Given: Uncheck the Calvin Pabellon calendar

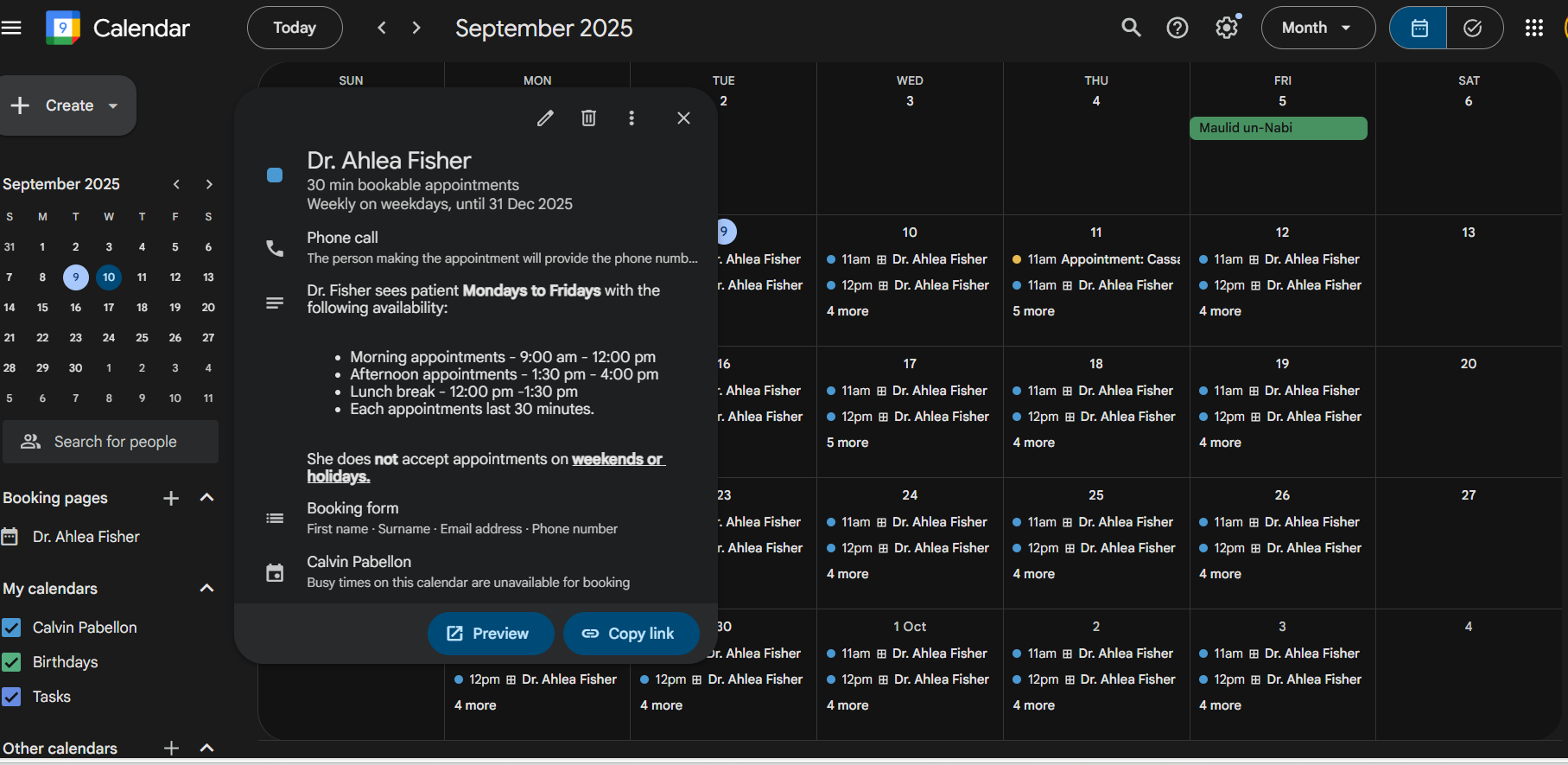Looking at the screenshot, I should 12,628.
